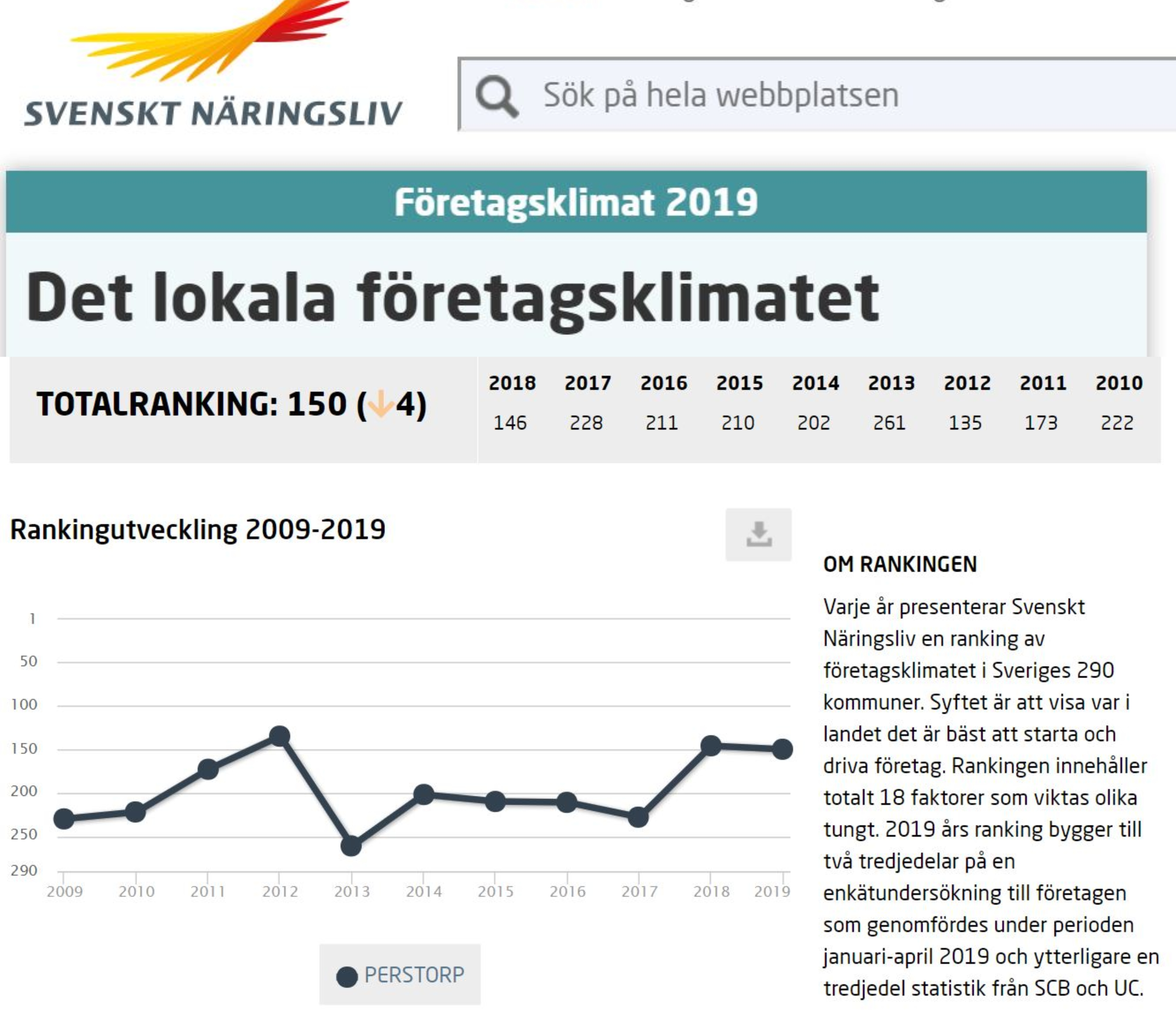
Task: Toggle the PERSTORP legend item
Action: click(x=400, y=975)
